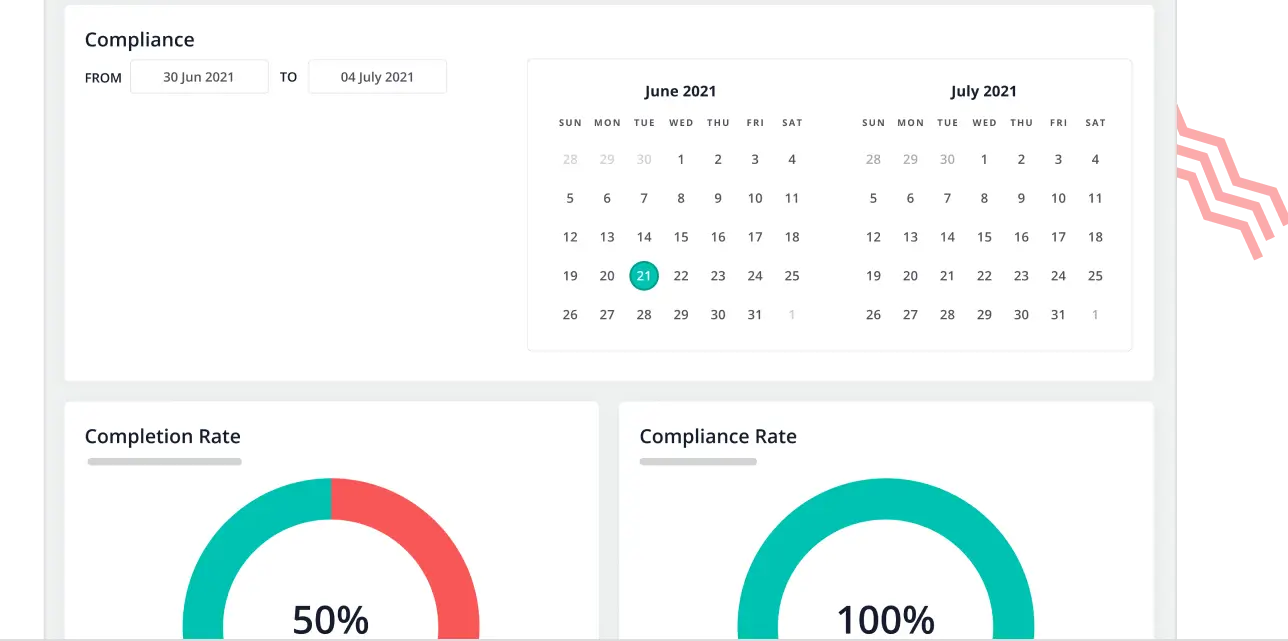Select 27 in the July 2021 calendar
The width and height of the screenshot is (1288, 641).
click(x=910, y=315)
